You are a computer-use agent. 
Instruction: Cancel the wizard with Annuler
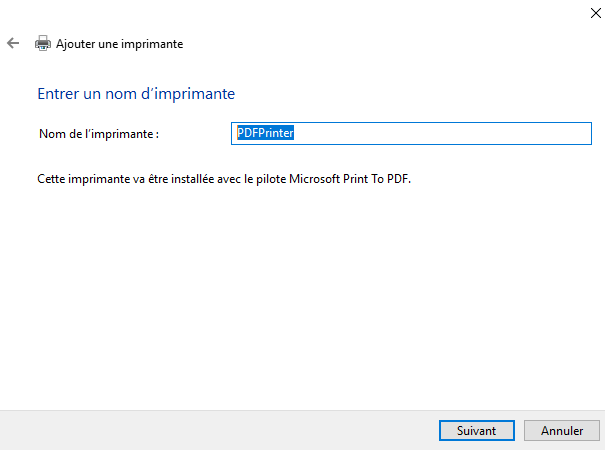[x=562, y=431]
